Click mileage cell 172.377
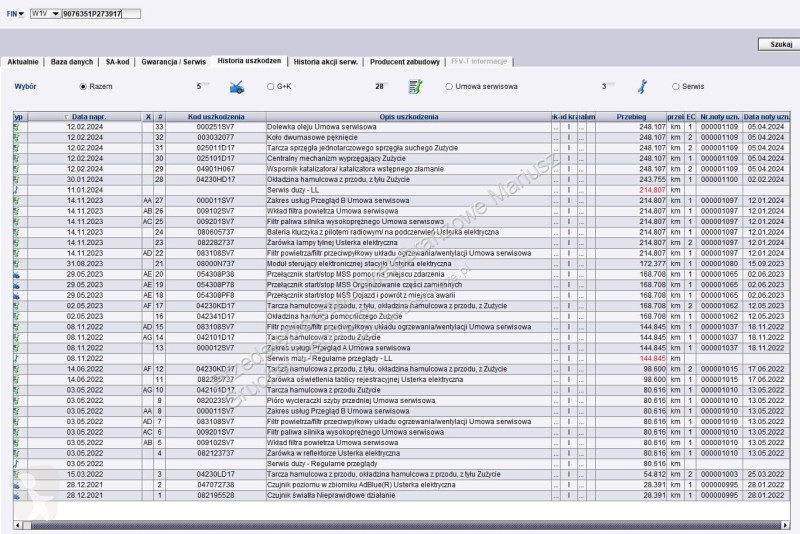This screenshot has height=534, width=800. [x=631, y=264]
